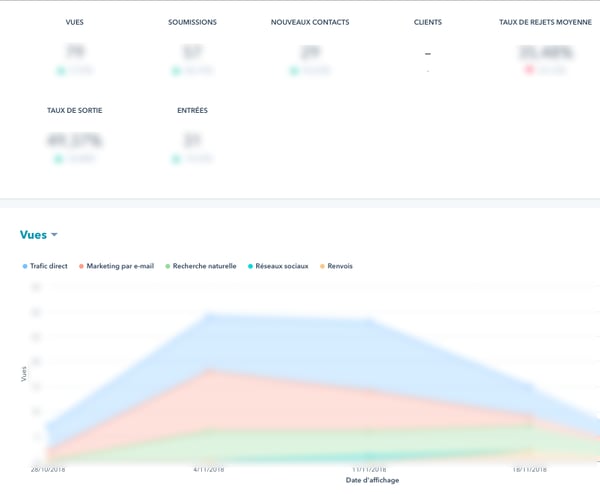
Task: Click the red Marketing par e-mail chart area
Action: [x=268, y=406]
